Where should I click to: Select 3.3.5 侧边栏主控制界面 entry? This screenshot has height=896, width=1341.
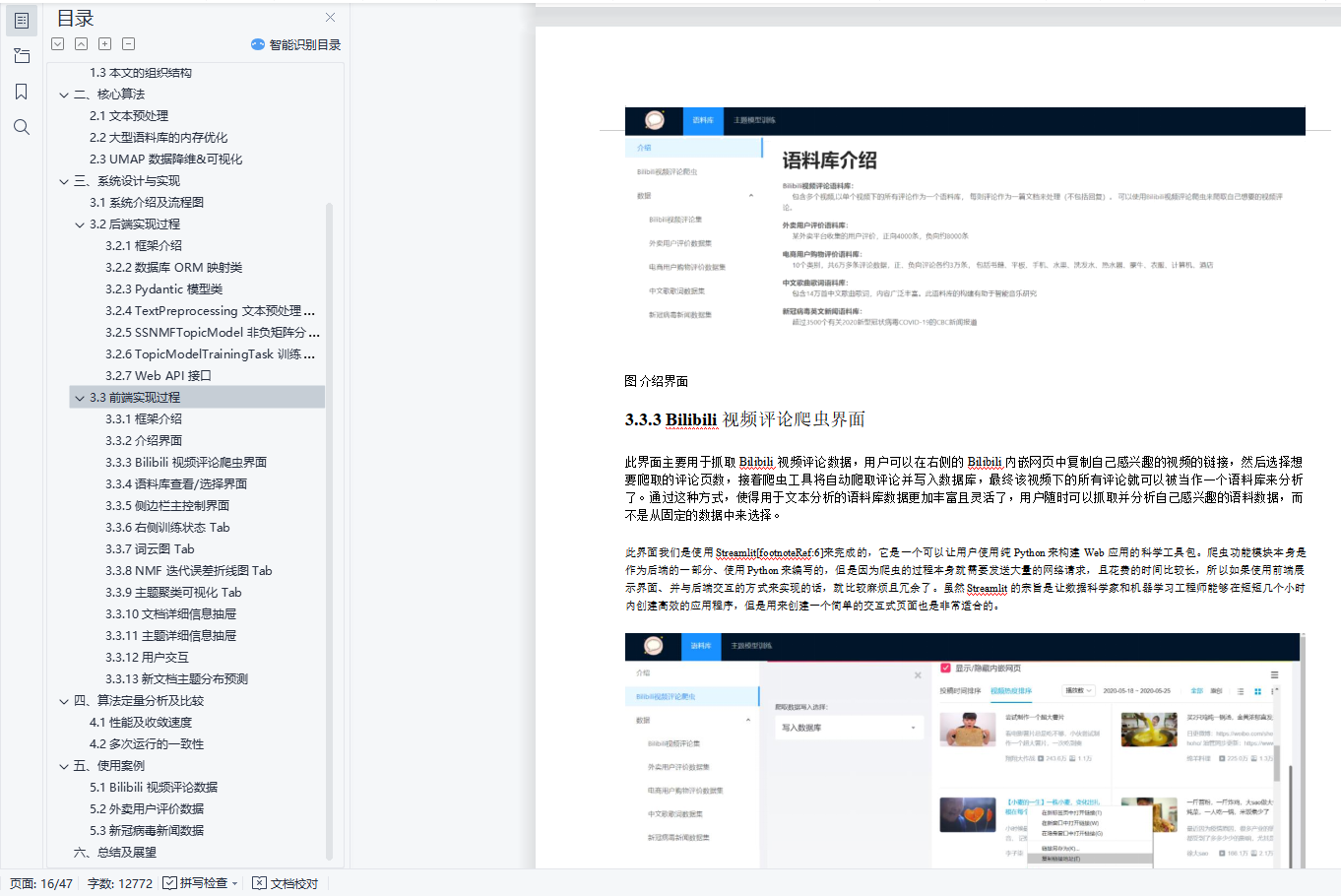pyautogui.click(x=167, y=506)
